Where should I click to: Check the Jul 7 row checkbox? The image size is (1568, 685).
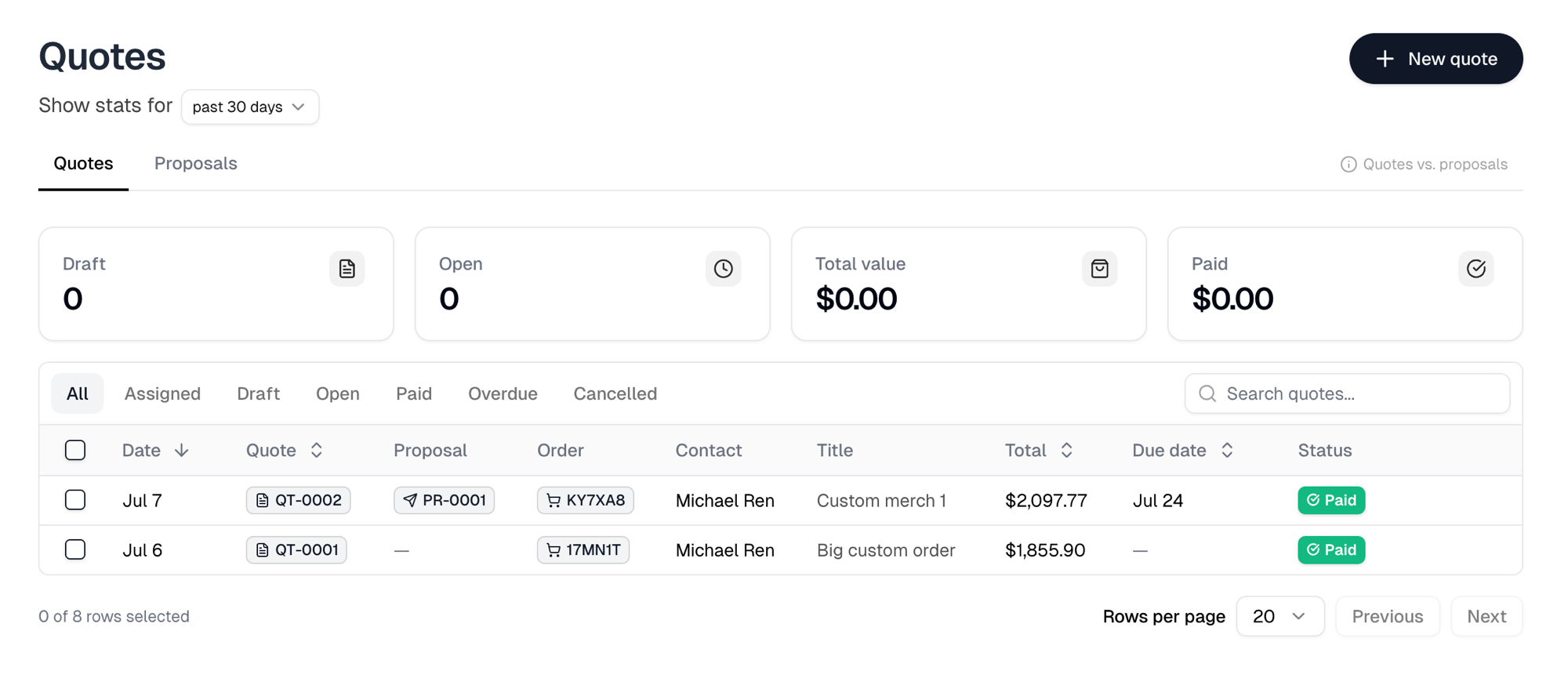coord(75,500)
